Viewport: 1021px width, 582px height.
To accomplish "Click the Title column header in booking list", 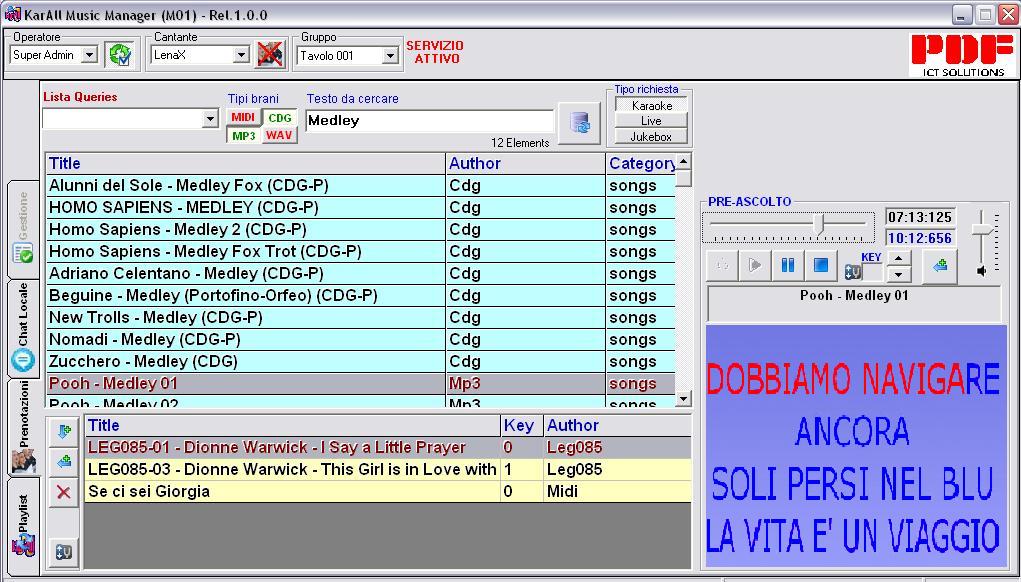I will point(292,426).
